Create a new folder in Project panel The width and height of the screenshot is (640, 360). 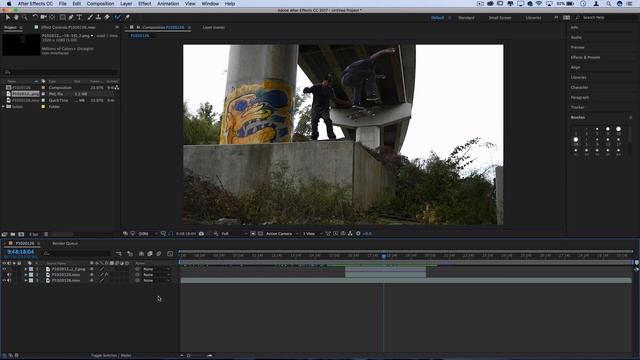coord(13,234)
